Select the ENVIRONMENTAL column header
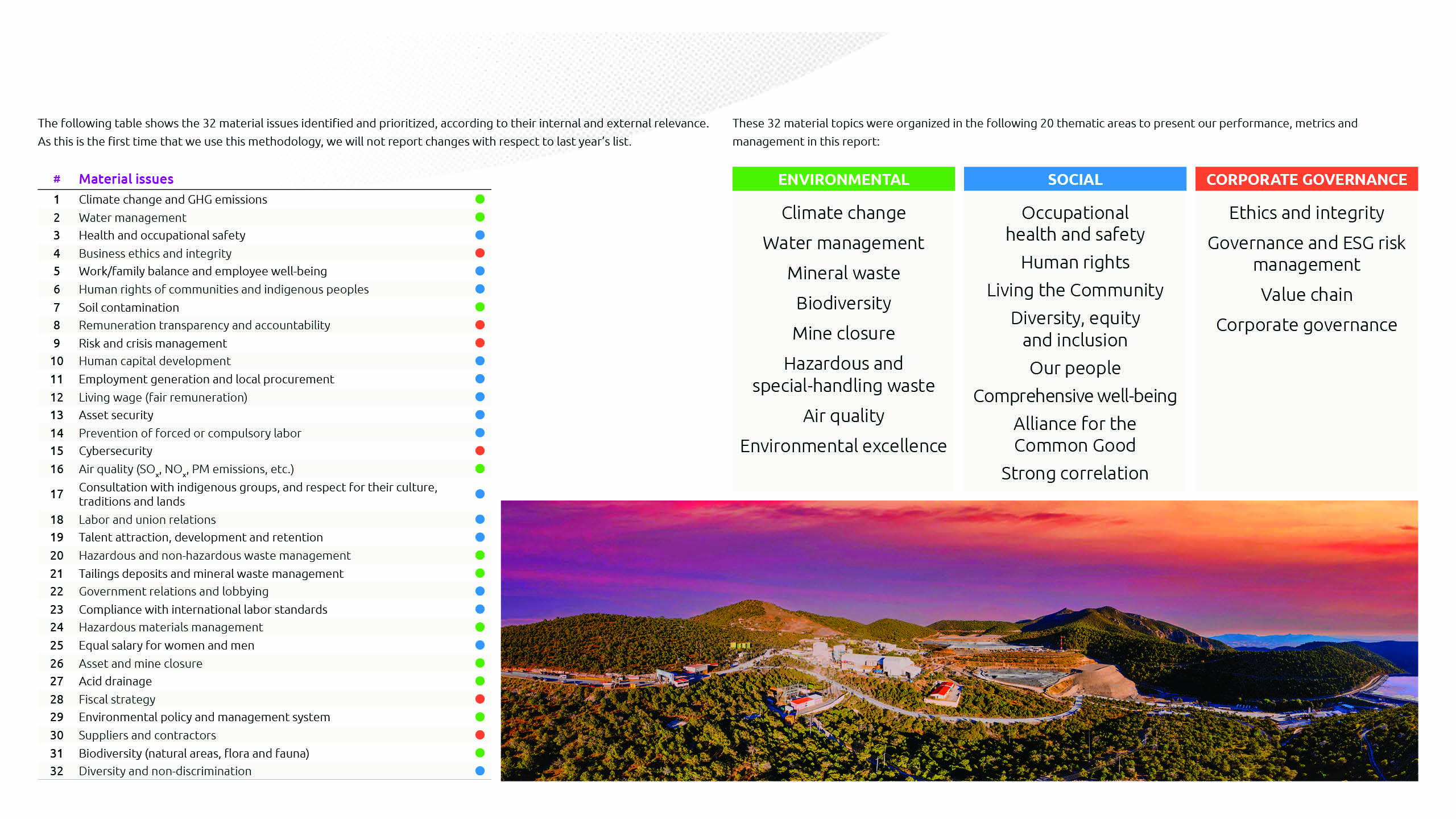The width and height of the screenshot is (1456, 819). (843, 179)
